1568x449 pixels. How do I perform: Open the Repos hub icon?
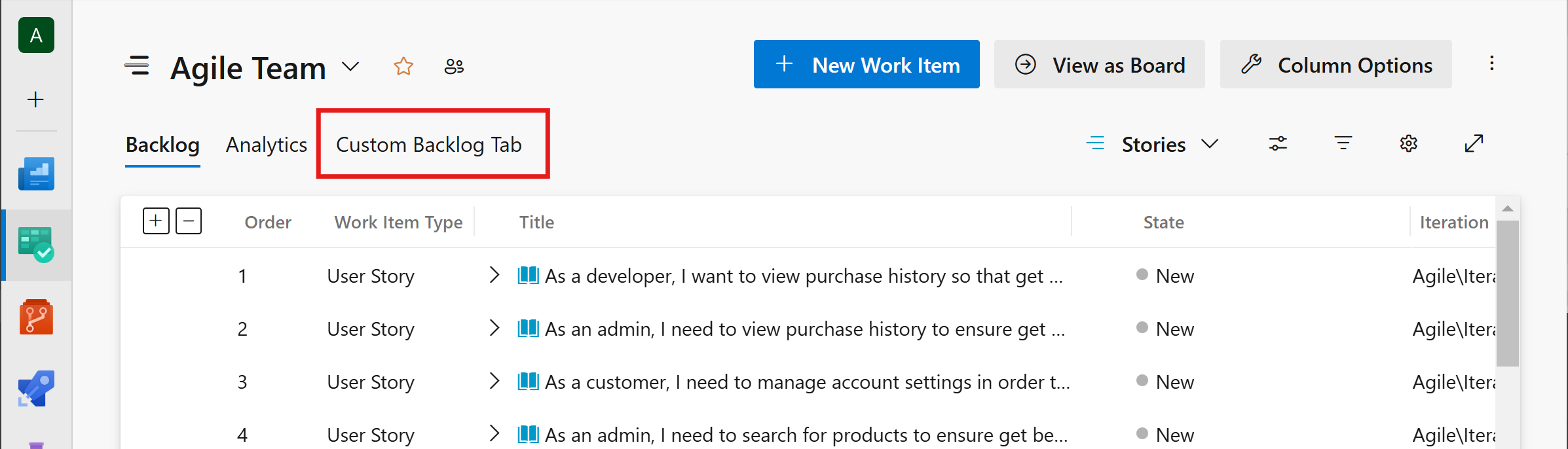point(36,317)
